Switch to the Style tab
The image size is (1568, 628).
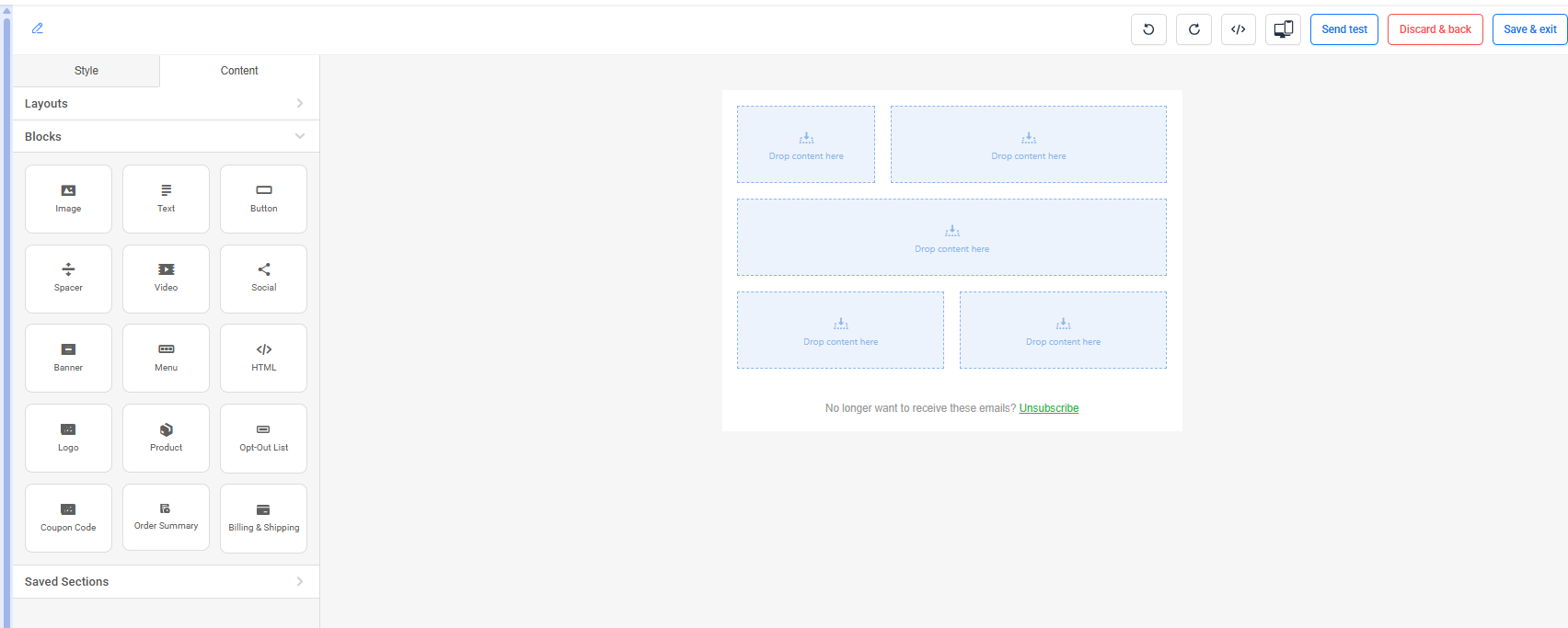click(x=86, y=71)
